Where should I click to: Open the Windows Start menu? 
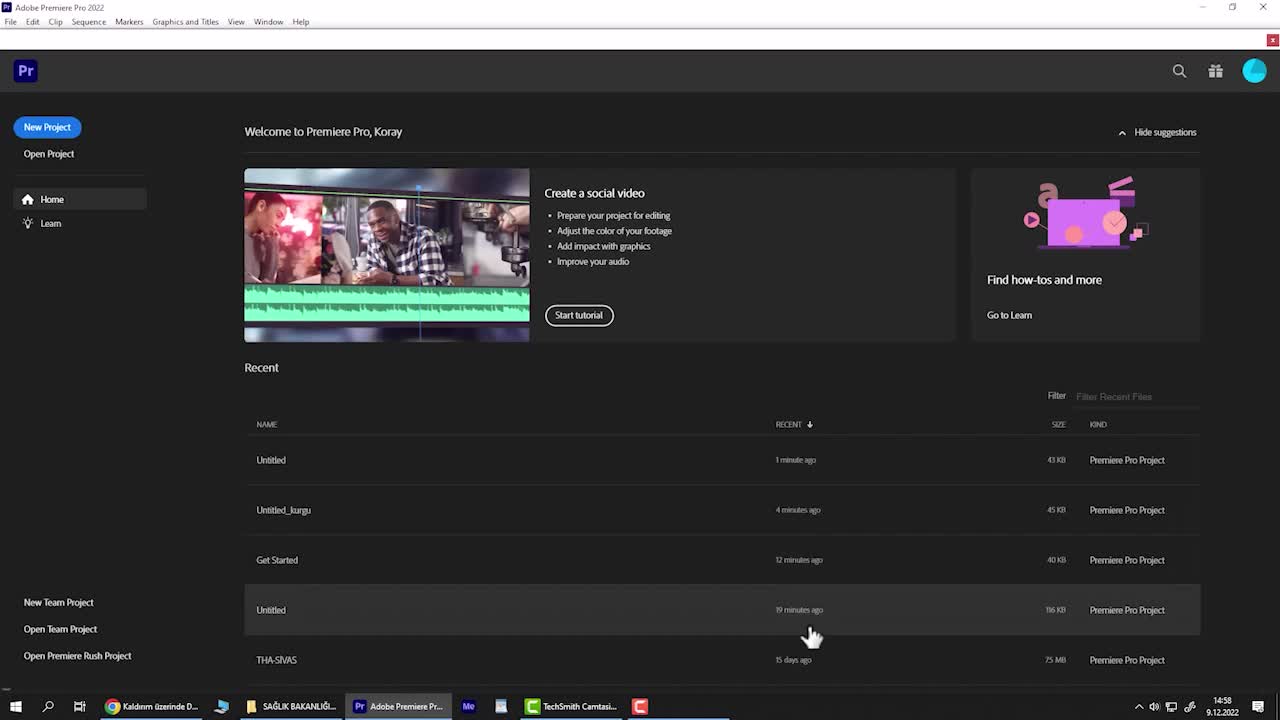coord(15,706)
